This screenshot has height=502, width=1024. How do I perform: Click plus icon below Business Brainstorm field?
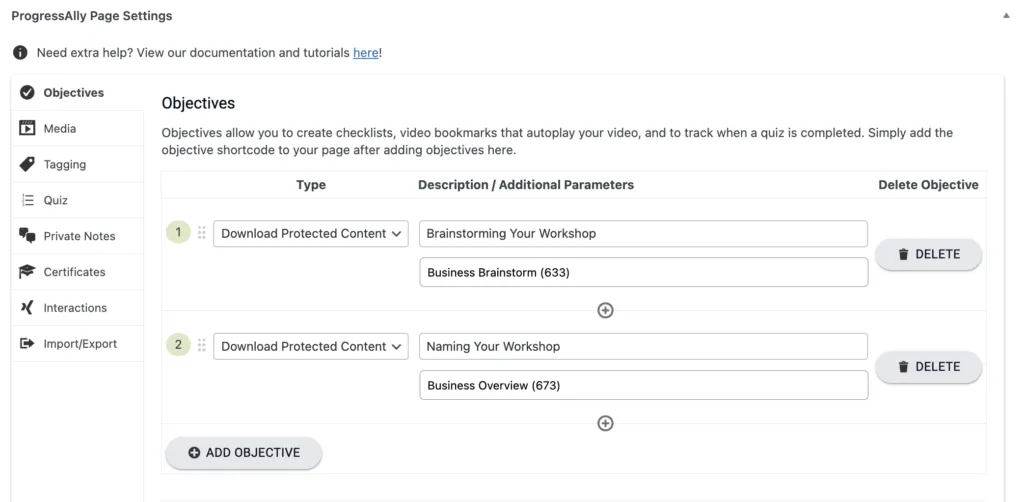605,310
